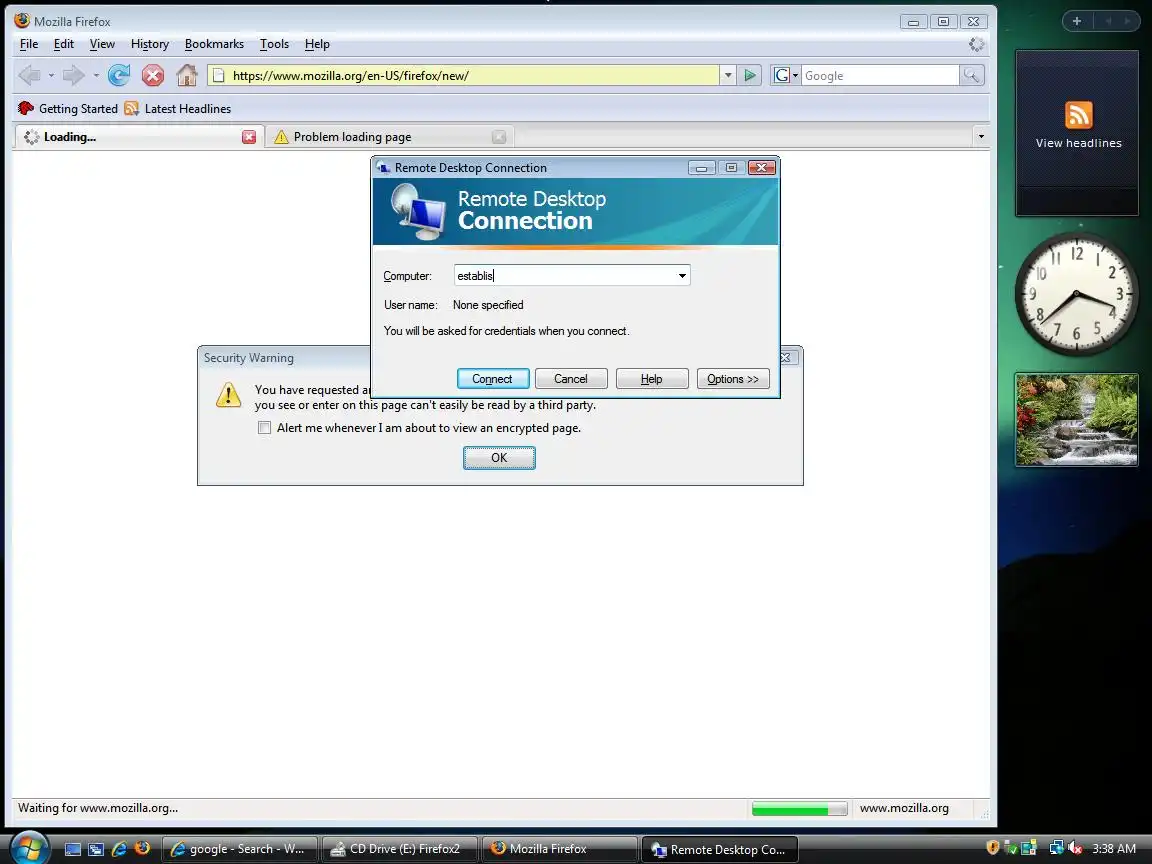Close the Loading tab
This screenshot has width=1152, height=864.
[249, 137]
